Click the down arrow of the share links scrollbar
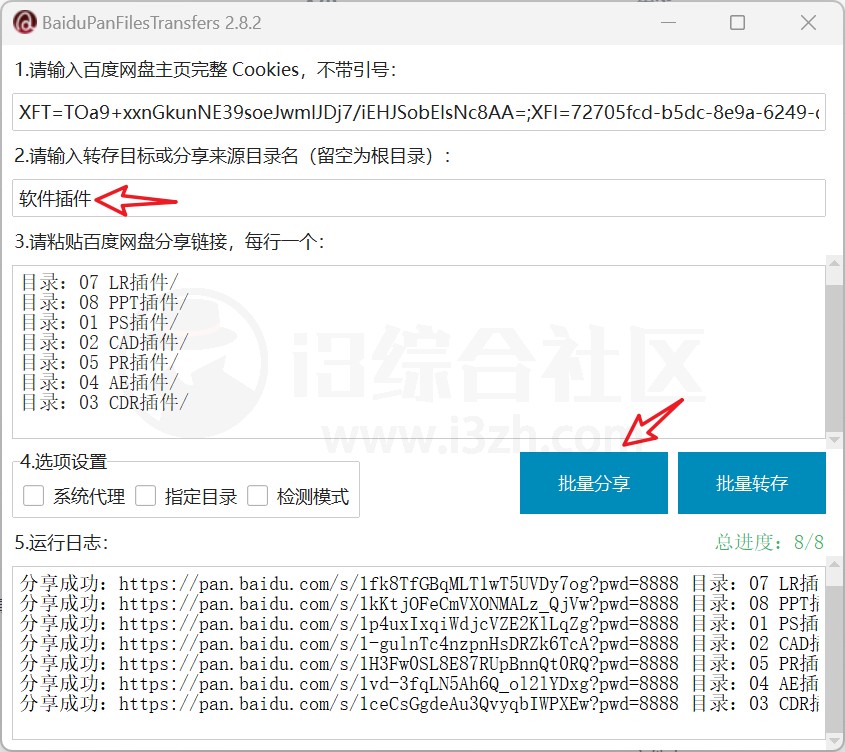Screen dimensions: 845x752 [x=833, y=431]
